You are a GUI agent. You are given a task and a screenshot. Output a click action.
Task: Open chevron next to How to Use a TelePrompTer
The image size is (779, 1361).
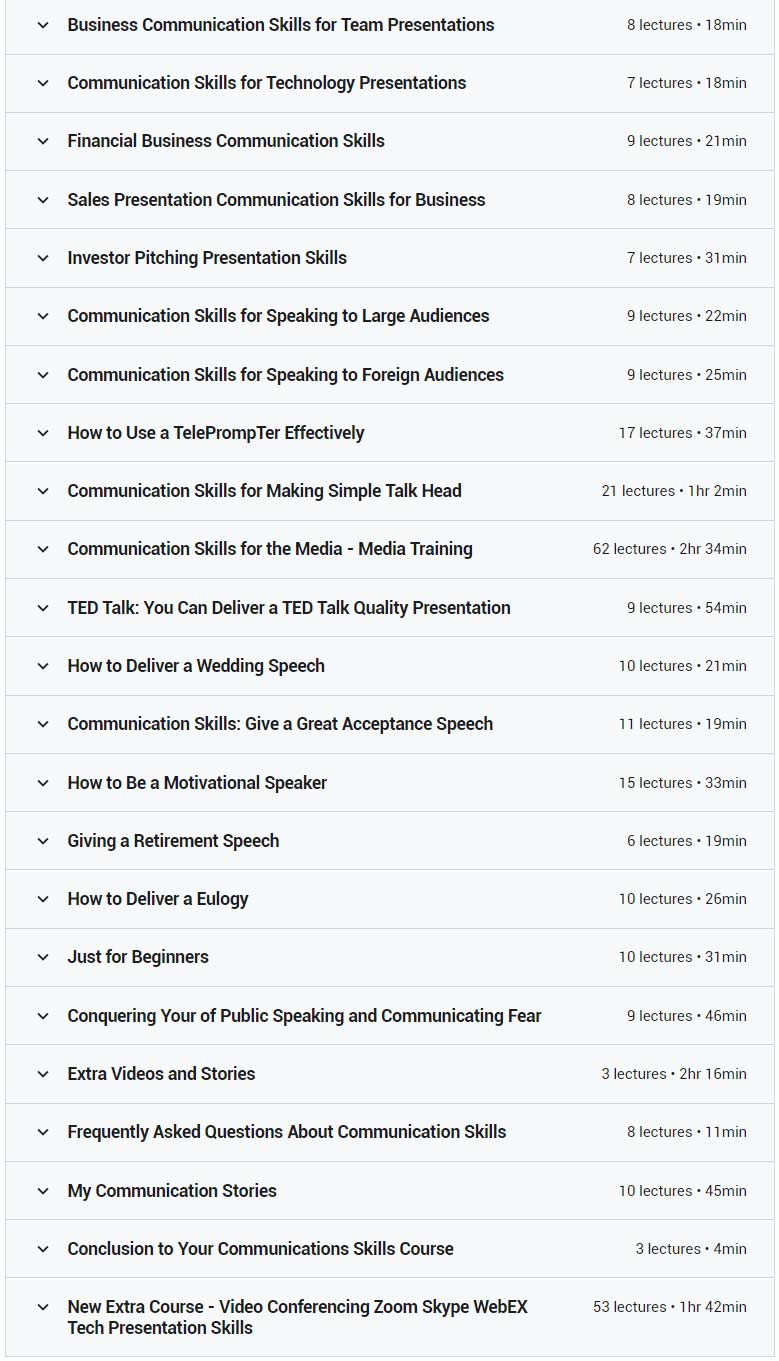pos(43,433)
